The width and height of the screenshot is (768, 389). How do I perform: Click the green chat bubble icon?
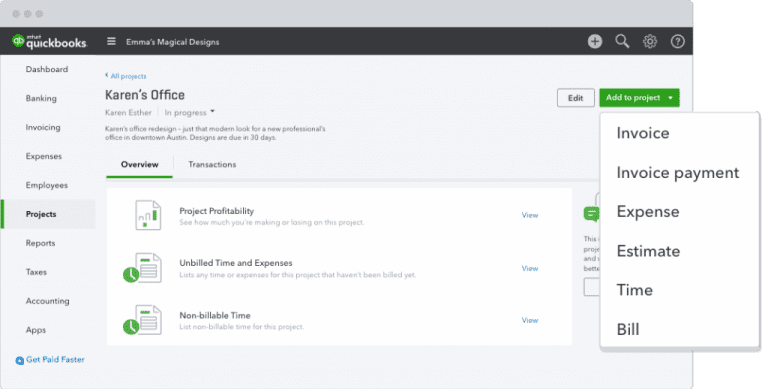(x=591, y=214)
